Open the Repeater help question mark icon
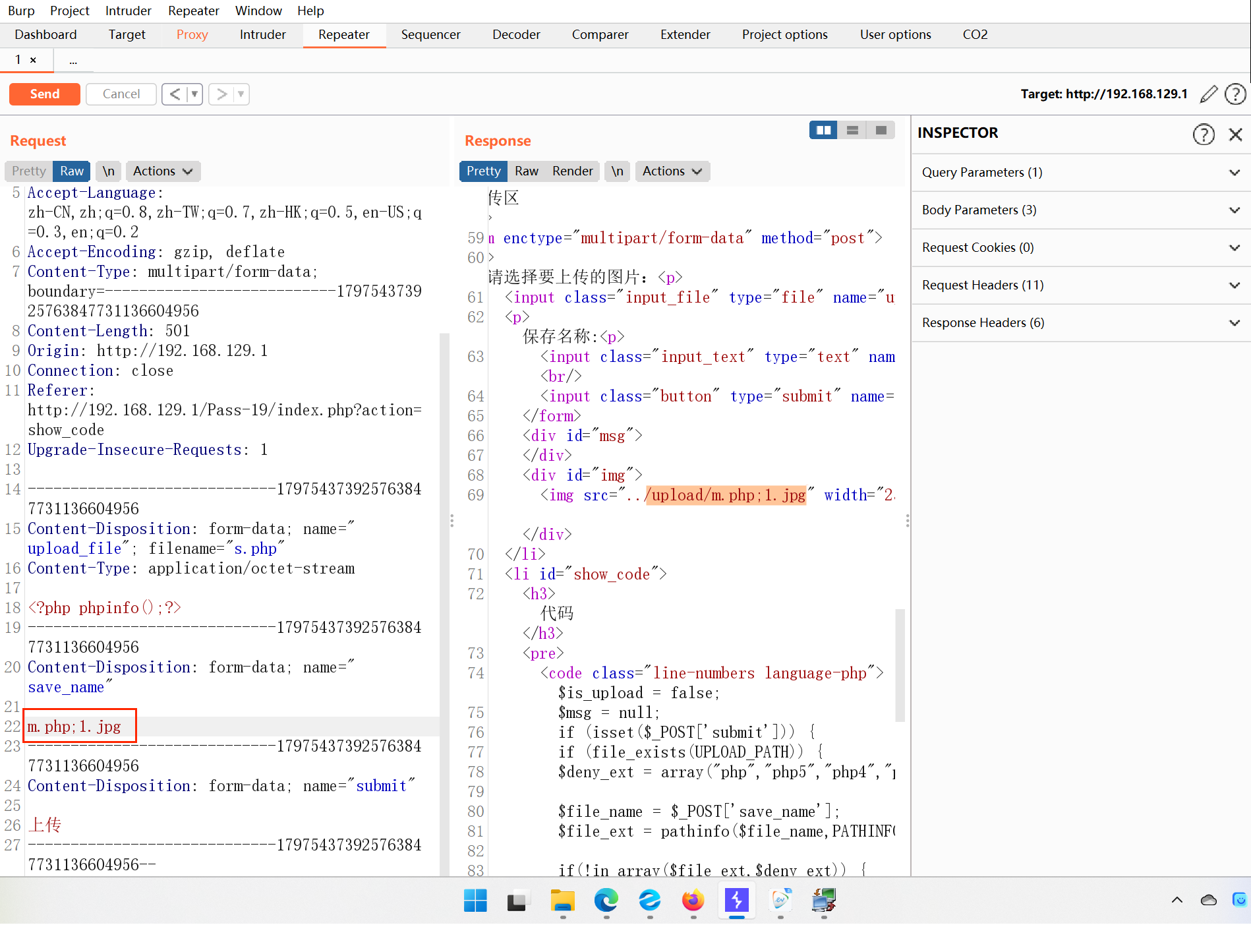Image resolution: width=1251 pixels, height=952 pixels. coord(1235,94)
